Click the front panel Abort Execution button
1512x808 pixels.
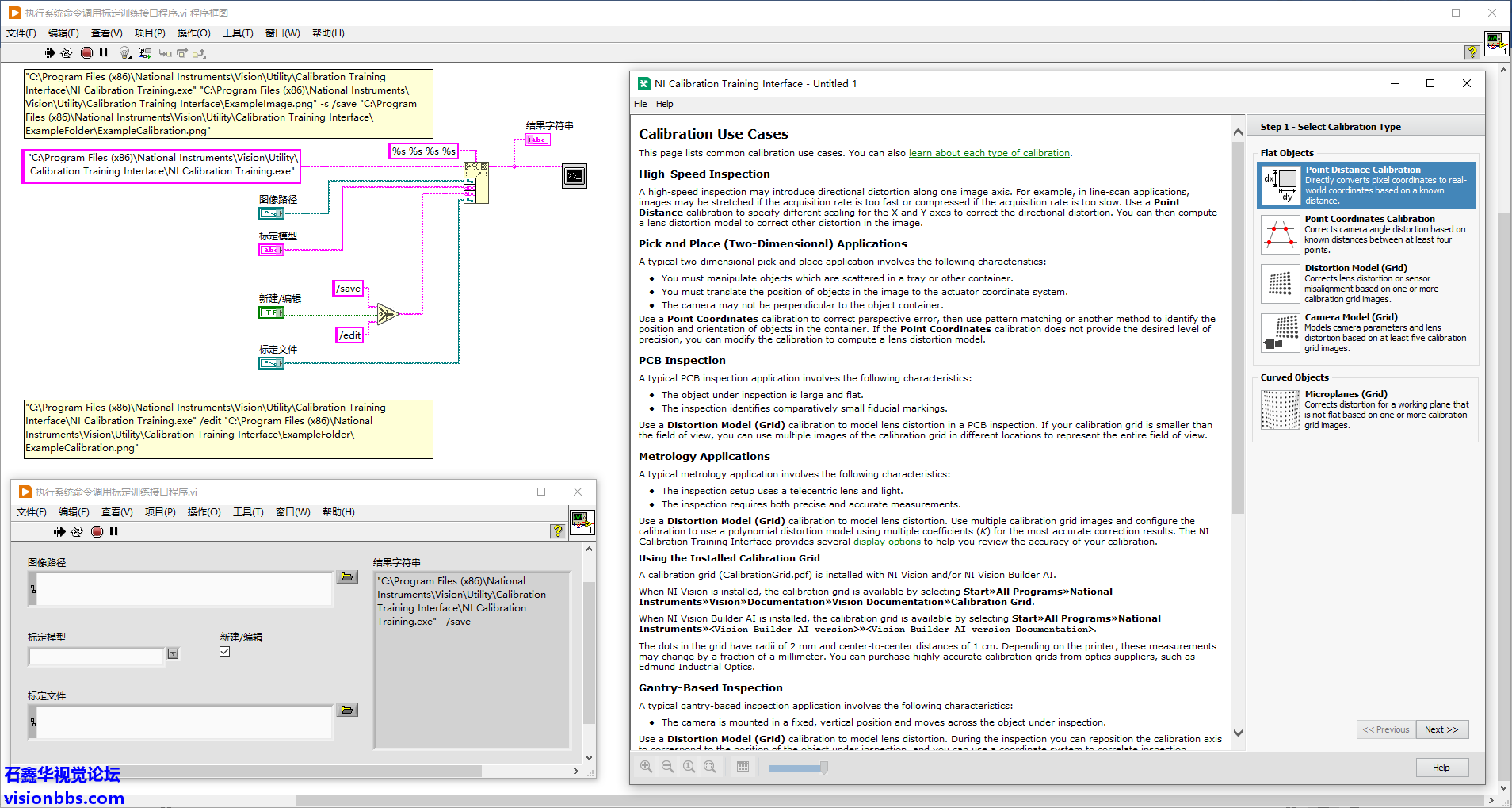(97, 531)
